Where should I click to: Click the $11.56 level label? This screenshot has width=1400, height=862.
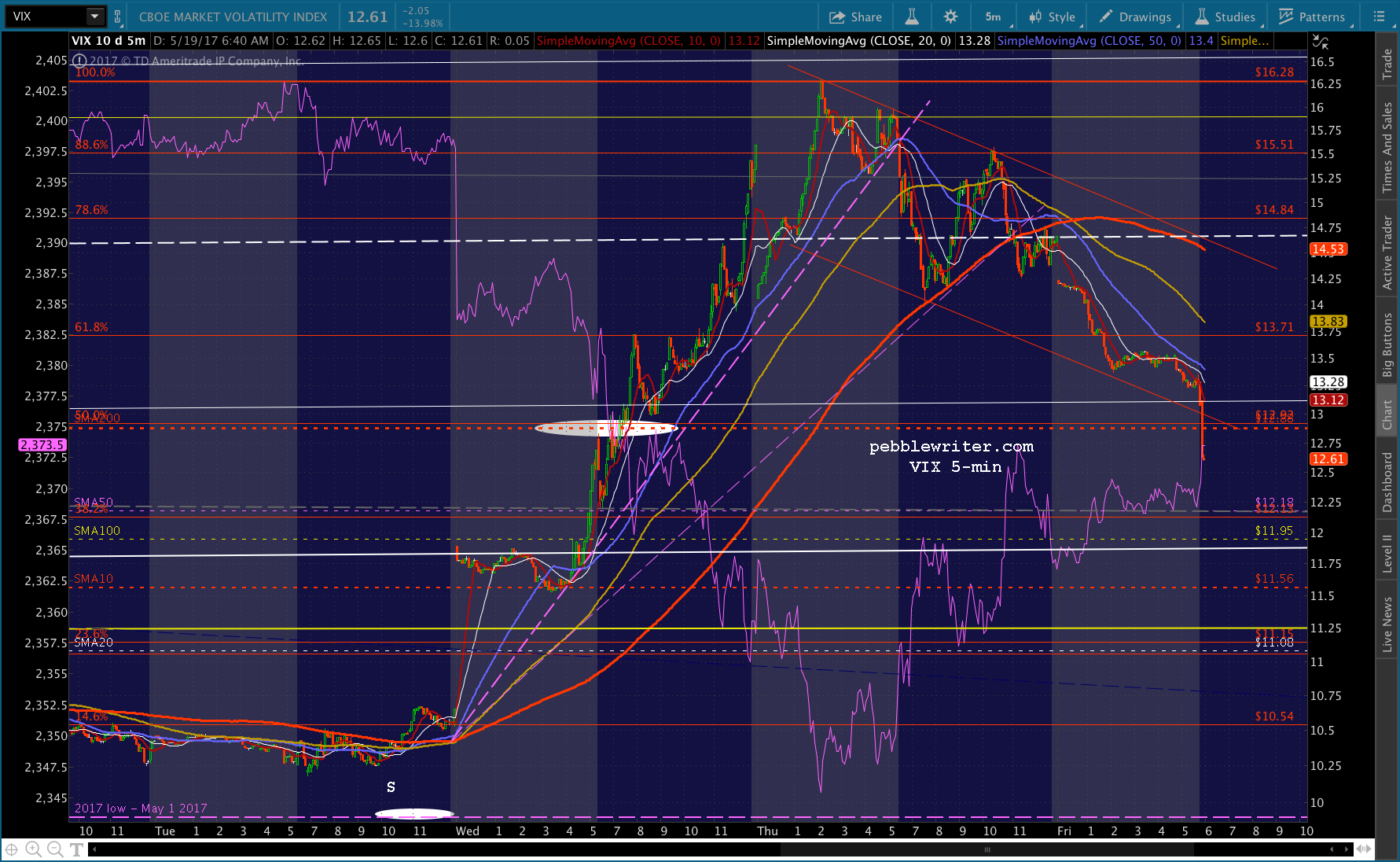[x=1274, y=579]
